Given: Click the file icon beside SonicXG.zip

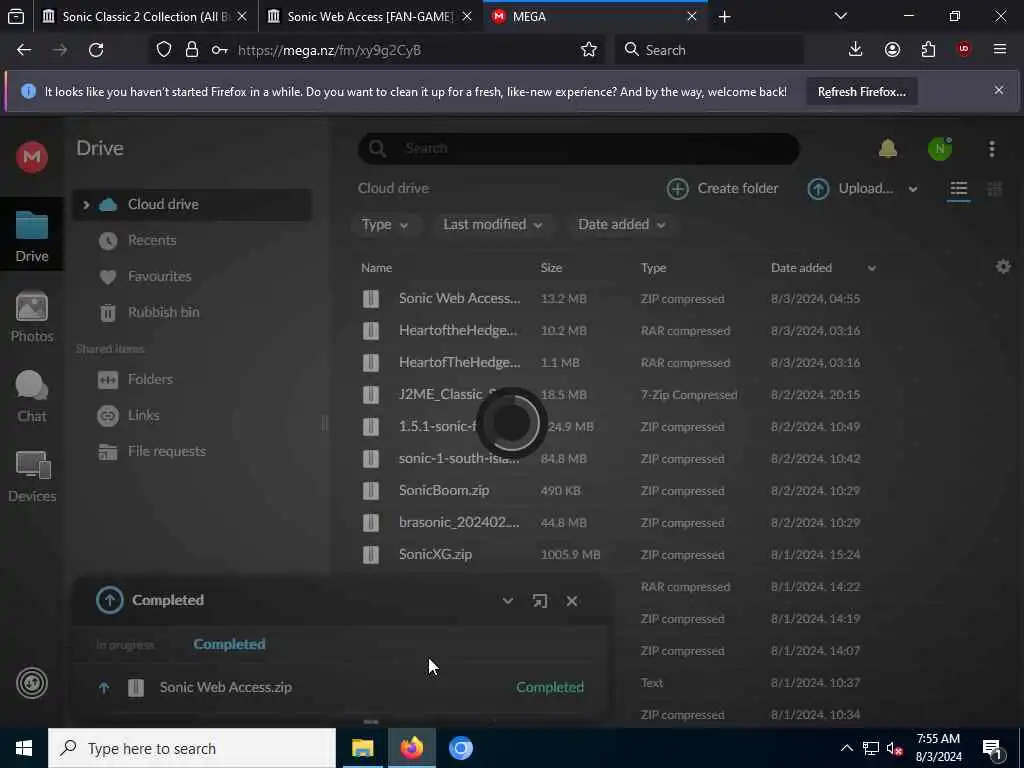Looking at the screenshot, I should click(371, 554).
